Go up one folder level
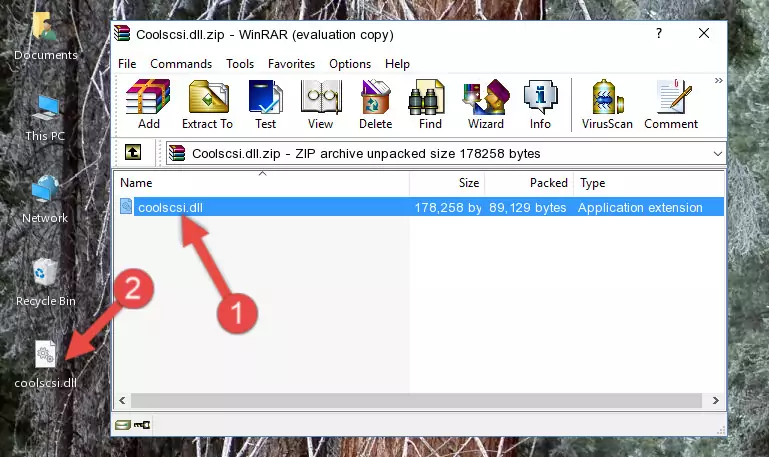 [133, 152]
